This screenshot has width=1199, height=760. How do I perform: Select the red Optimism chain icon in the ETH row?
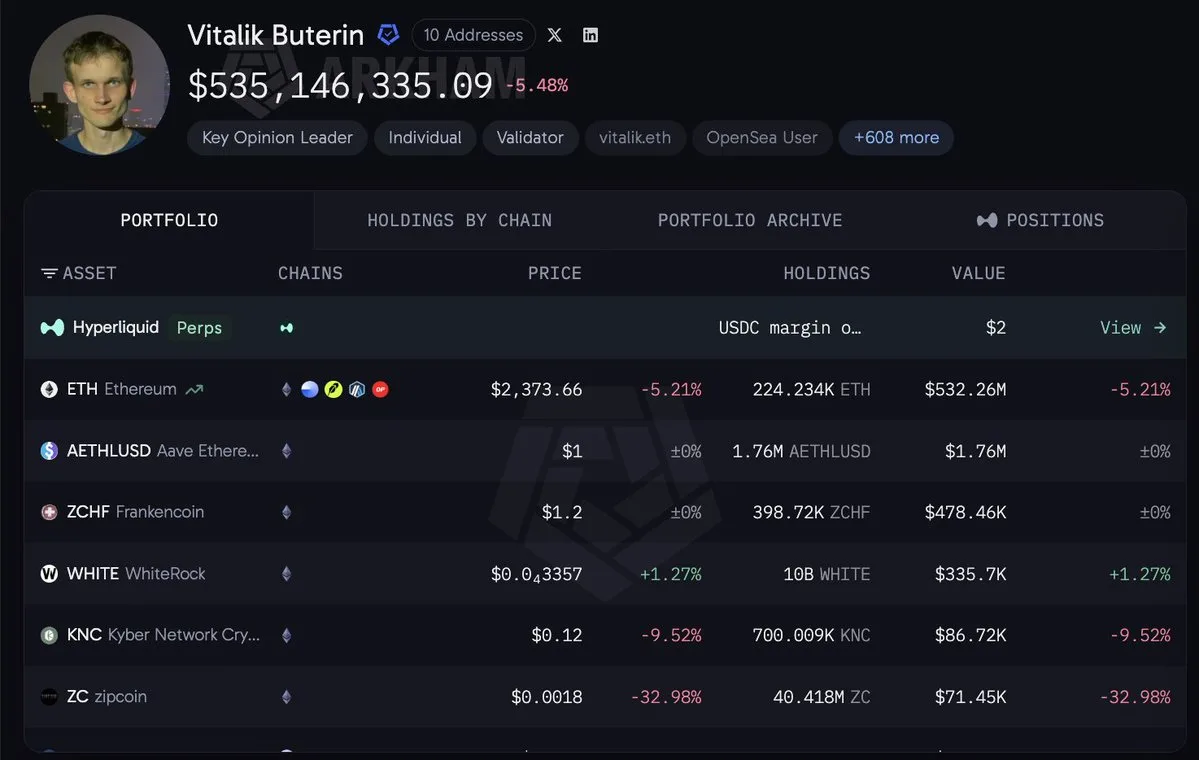(380, 389)
